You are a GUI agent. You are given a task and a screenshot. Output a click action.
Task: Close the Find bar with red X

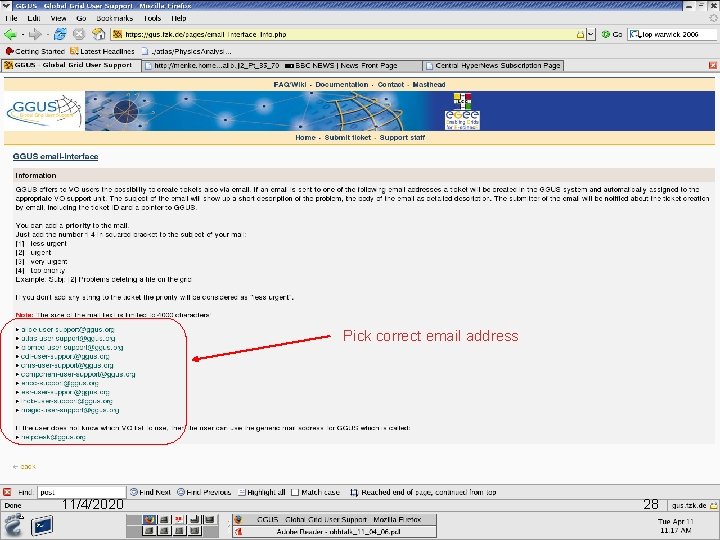point(7,492)
